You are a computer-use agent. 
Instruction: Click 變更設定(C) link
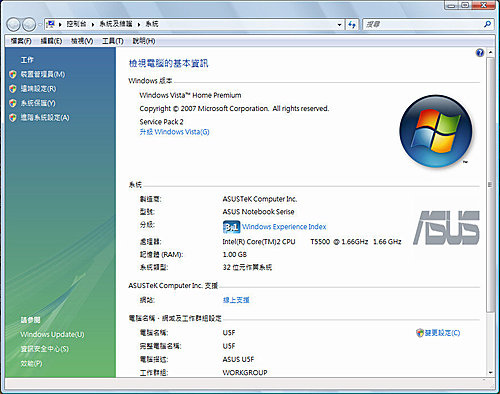[x=442, y=333]
